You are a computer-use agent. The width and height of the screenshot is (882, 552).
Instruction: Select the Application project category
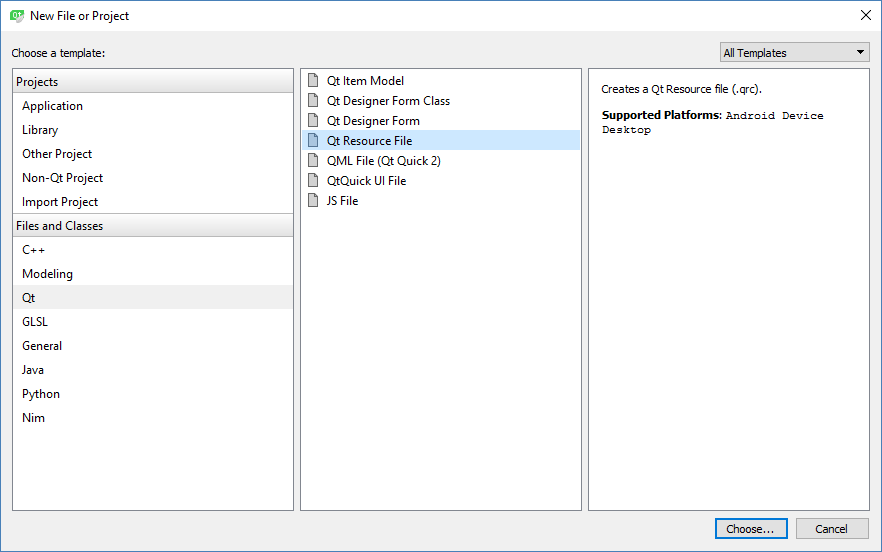click(x=53, y=106)
